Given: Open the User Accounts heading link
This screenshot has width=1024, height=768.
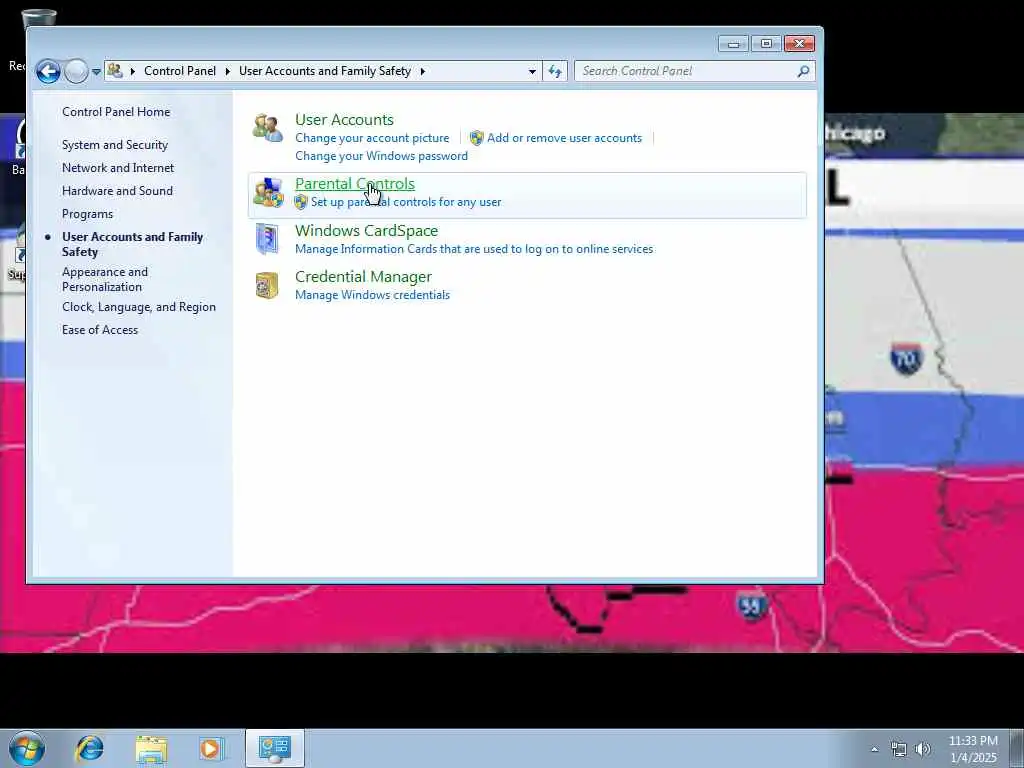Looking at the screenshot, I should click(344, 120).
